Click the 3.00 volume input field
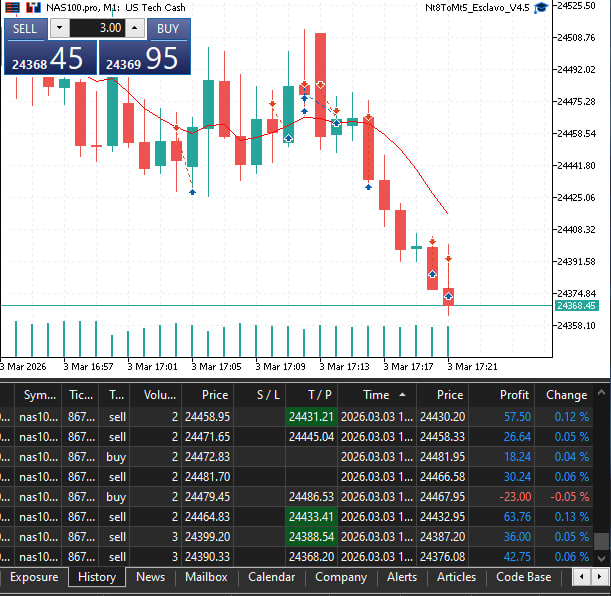 pyautogui.click(x=97, y=29)
